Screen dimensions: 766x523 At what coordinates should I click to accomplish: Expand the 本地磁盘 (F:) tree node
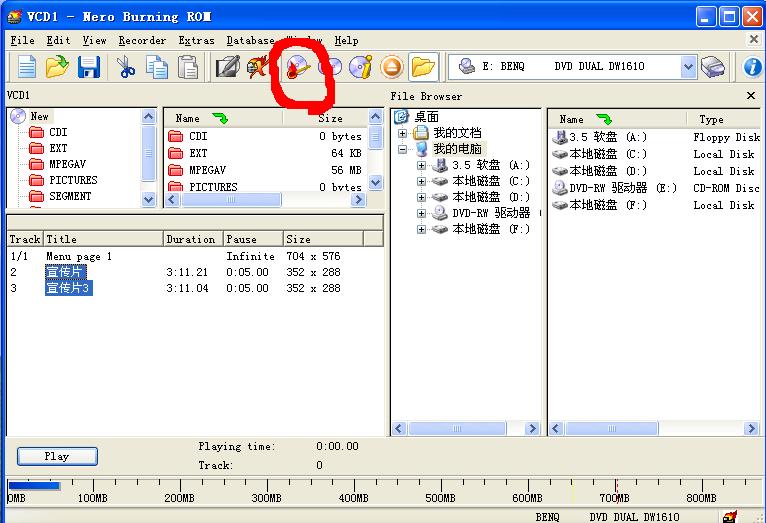[421, 230]
